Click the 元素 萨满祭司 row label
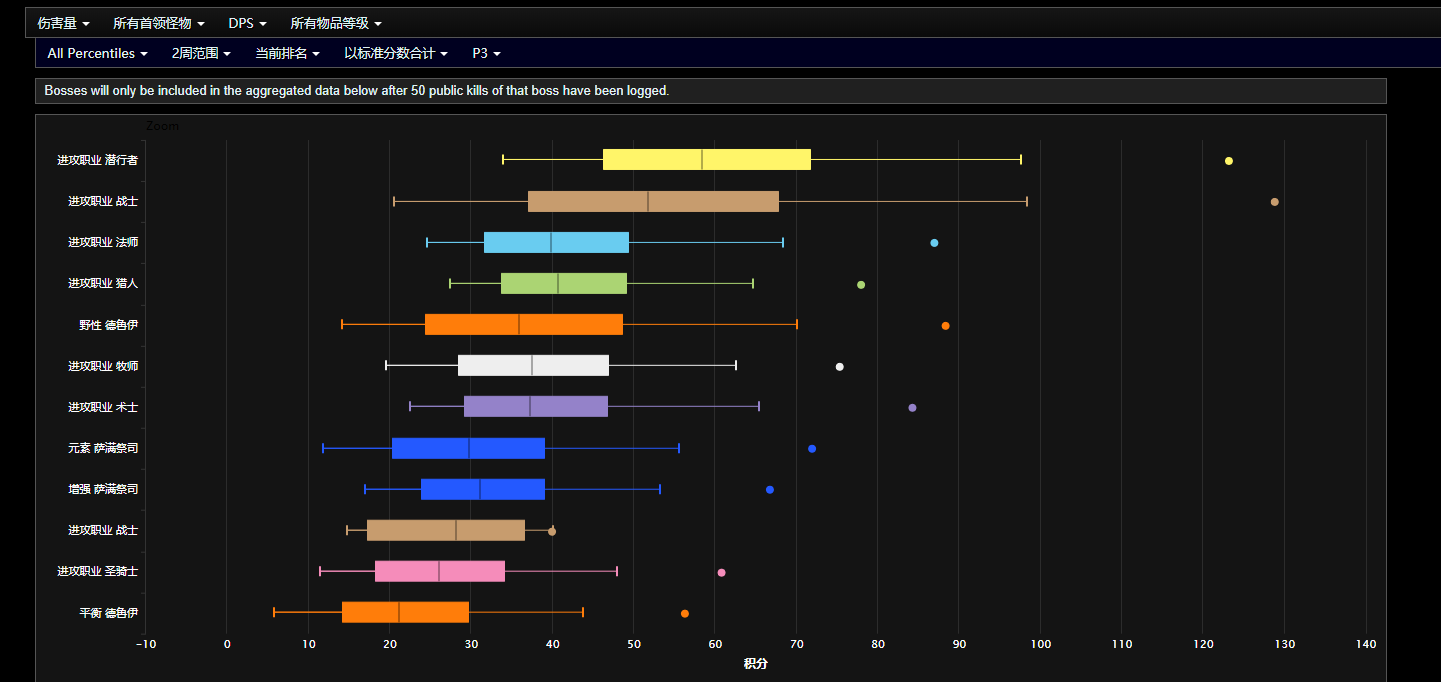The height and width of the screenshot is (682, 1441). pos(103,448)
